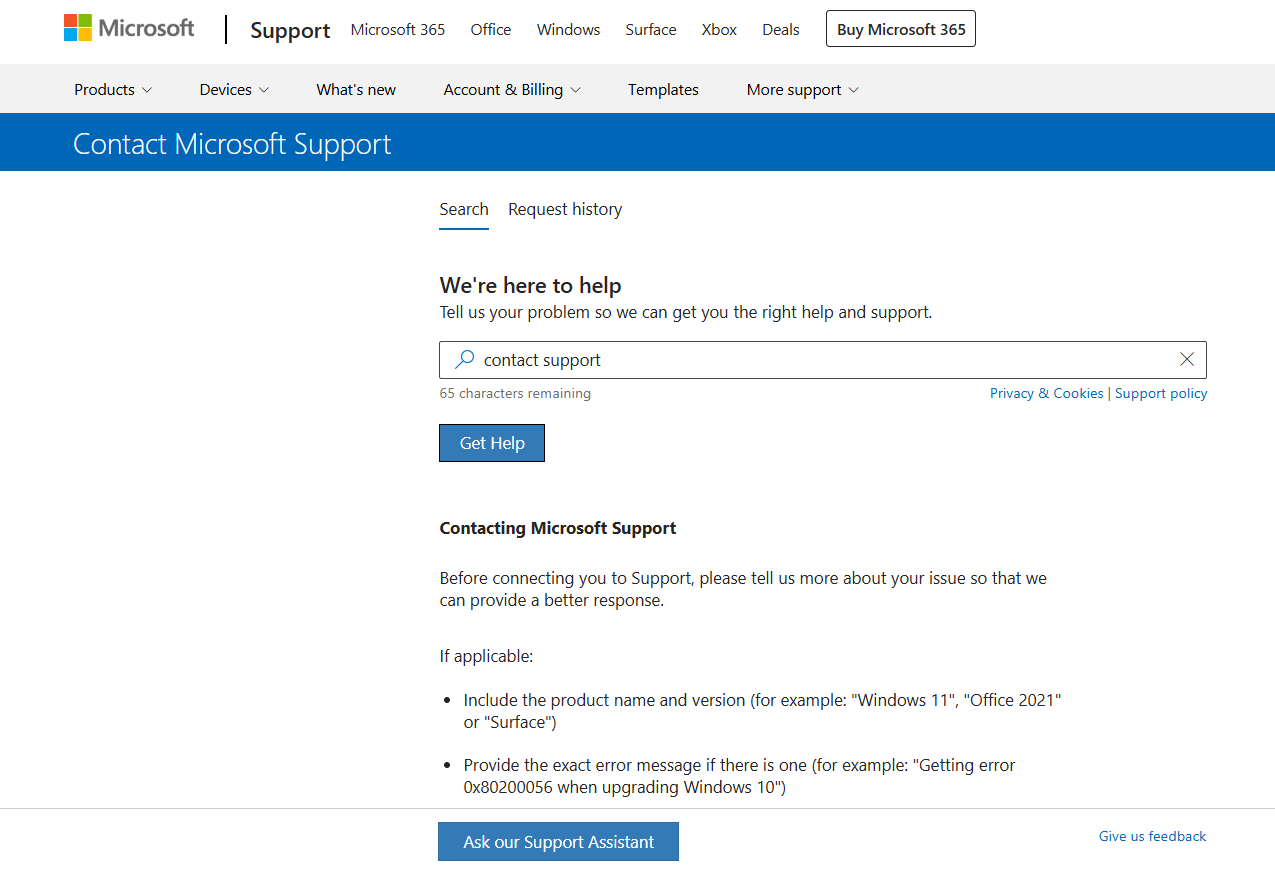
Task: Click the "Contact Microsoft Support" banner title
Action: click(232, 144)
